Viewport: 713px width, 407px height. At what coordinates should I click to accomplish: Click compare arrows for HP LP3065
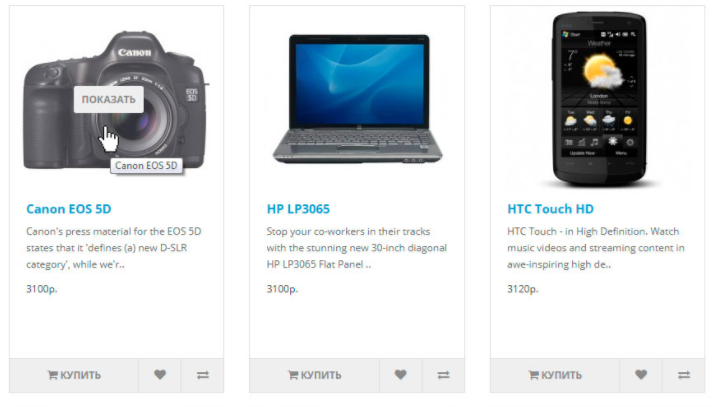point(443,375)
